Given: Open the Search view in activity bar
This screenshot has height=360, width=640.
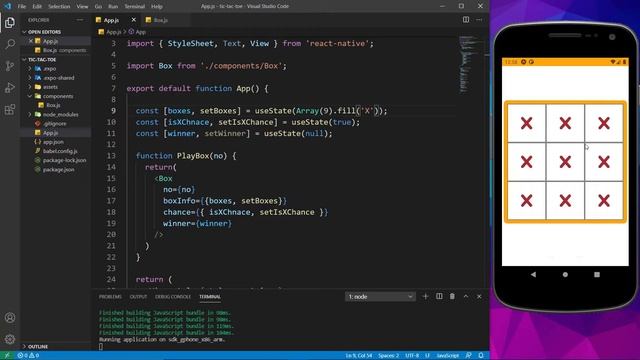Looking at the screenshot, I should [10, 44].
